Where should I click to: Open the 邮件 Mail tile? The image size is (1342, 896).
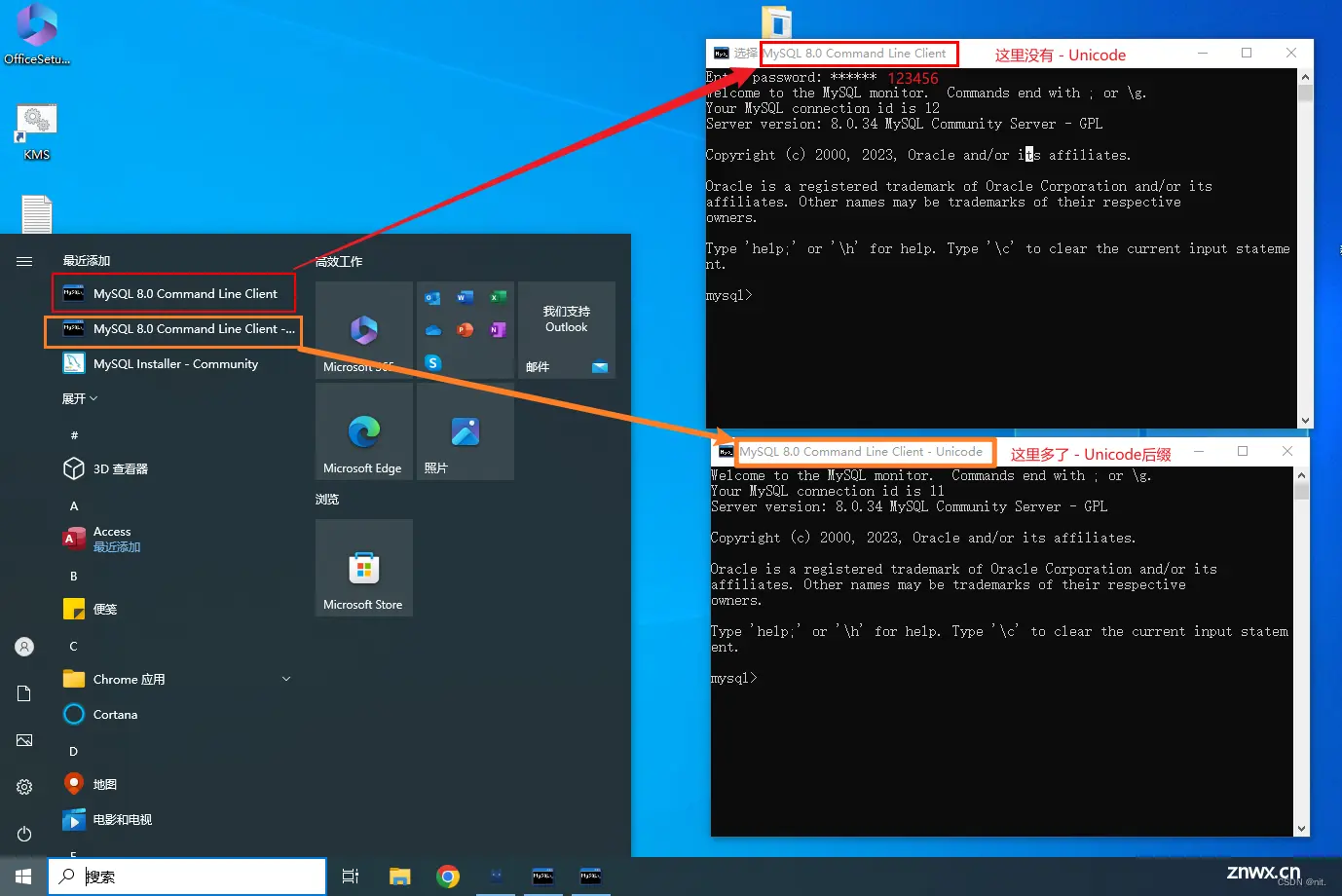567,330
